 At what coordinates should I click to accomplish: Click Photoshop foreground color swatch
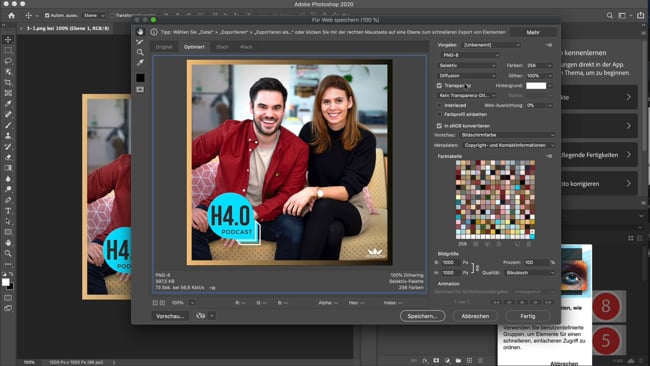tap(6, 282)
